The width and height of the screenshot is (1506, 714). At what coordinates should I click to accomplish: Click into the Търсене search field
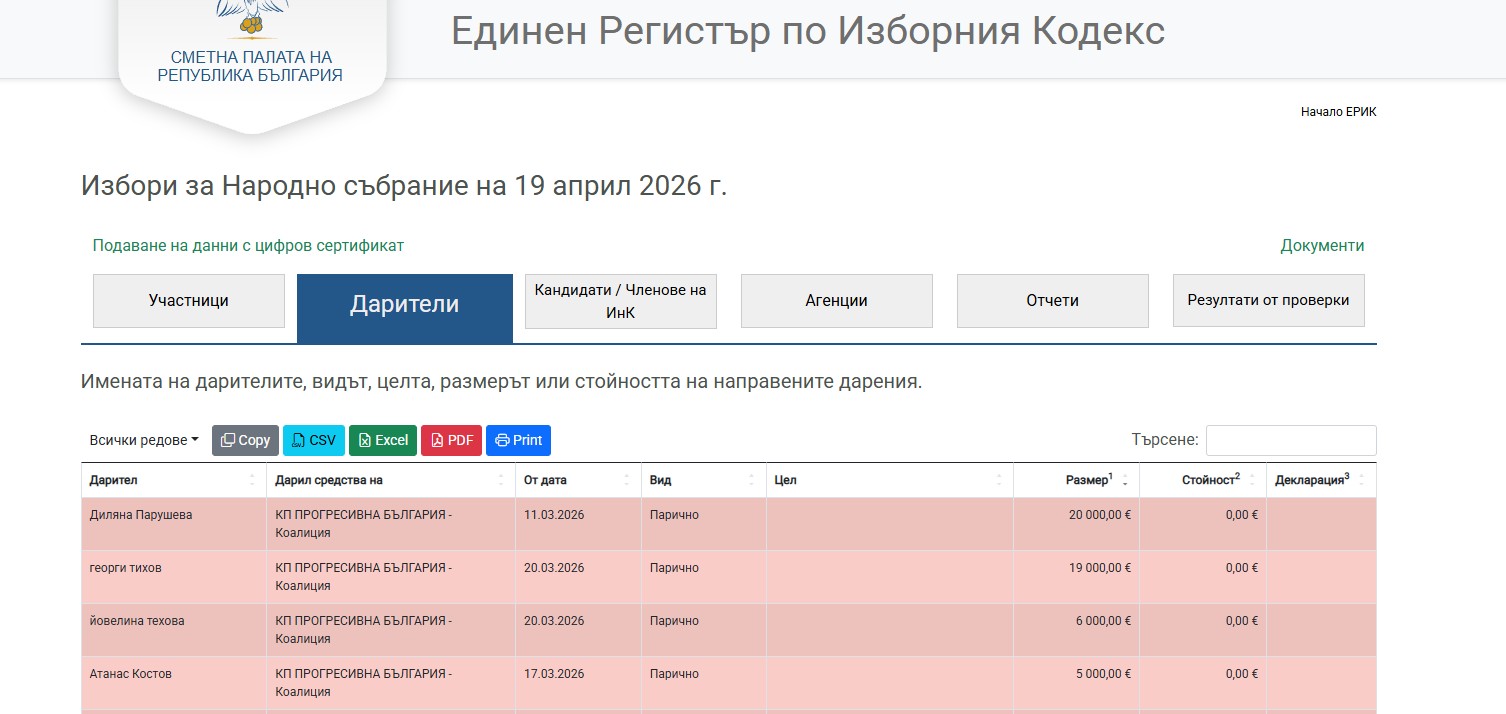[x=1290, y=440]
